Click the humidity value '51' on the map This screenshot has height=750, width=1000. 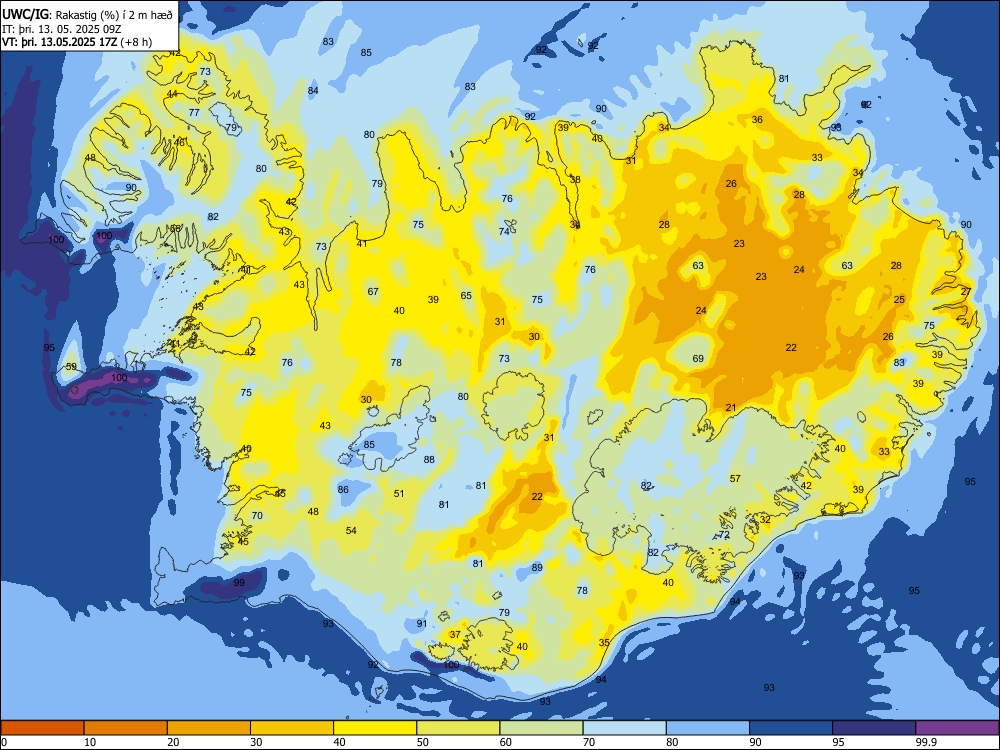(x=399, y=493)
